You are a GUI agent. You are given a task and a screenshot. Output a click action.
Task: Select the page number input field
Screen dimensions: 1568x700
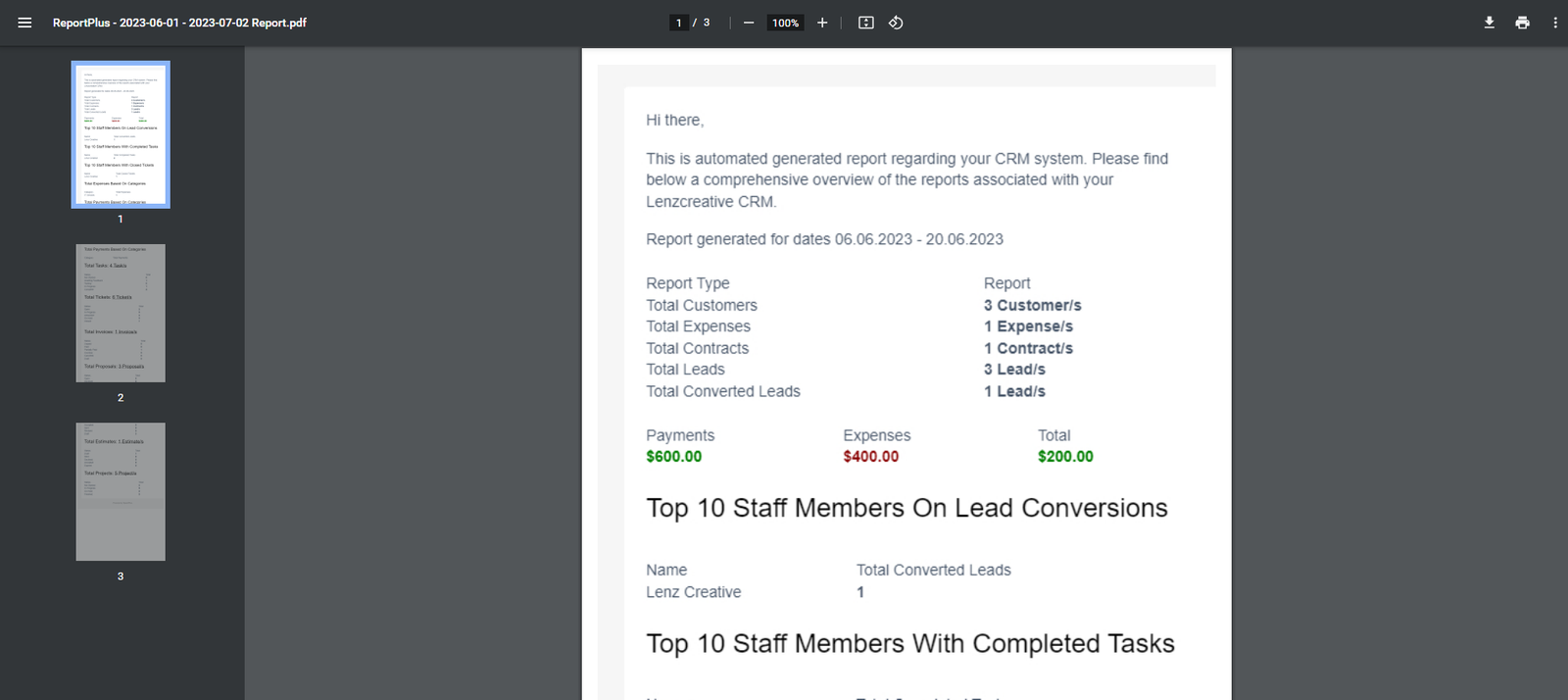coord(679,23)
